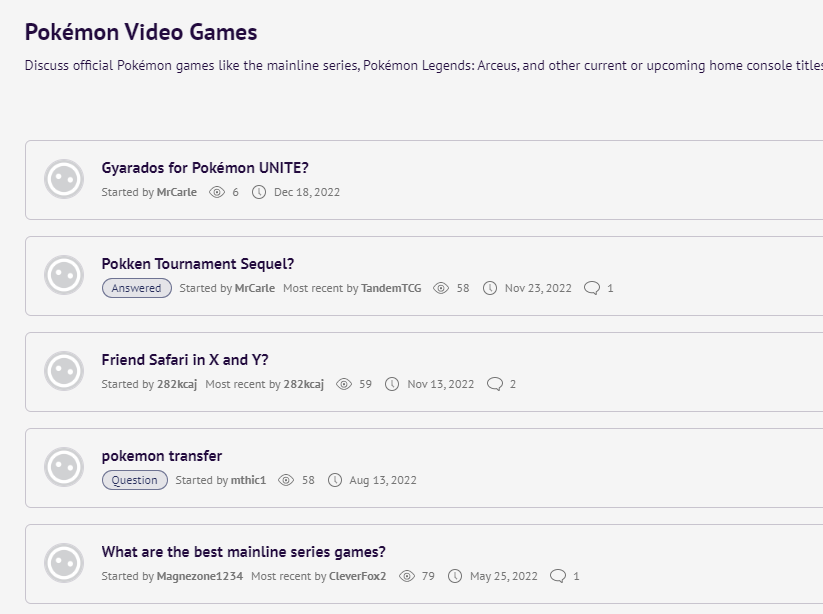Image resolution: width=823 pixels, height=614 pixels.
Task: Click views eye icon in Friend Safari row
Action: pyautogui.click(x=344, y=385)
